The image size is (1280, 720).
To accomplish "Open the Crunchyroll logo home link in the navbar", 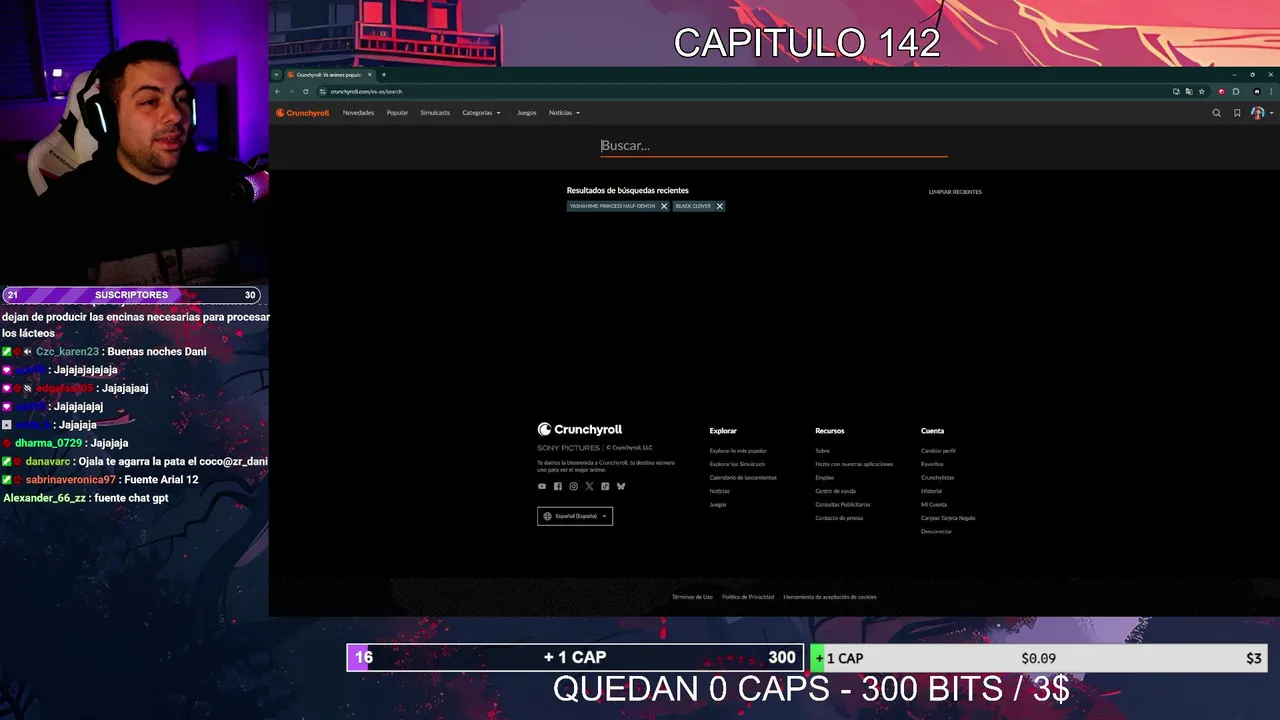I will (x=303, y=113).
